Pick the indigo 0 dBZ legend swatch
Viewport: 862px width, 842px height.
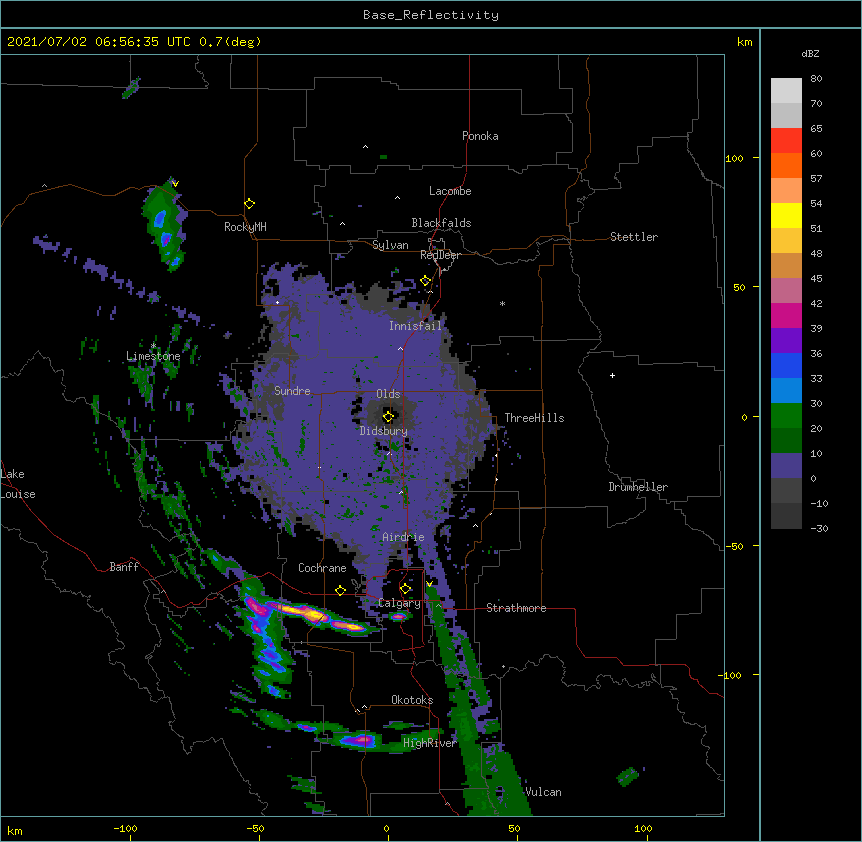[x=786, y=466]
